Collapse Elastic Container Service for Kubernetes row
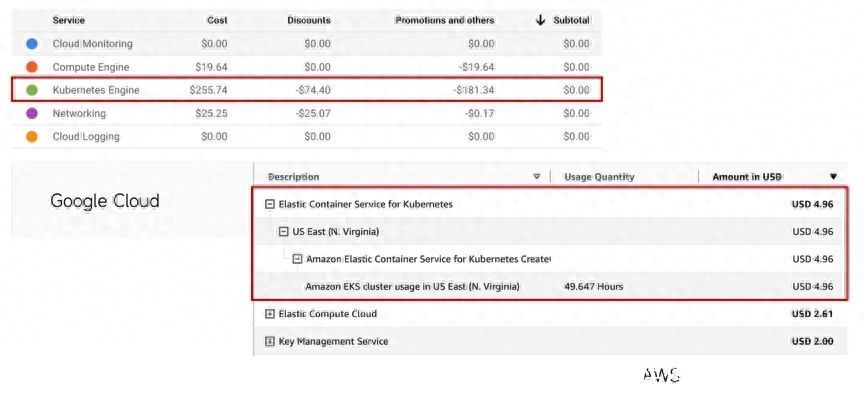The image size is (864, 395). click(x=269, y=204)
